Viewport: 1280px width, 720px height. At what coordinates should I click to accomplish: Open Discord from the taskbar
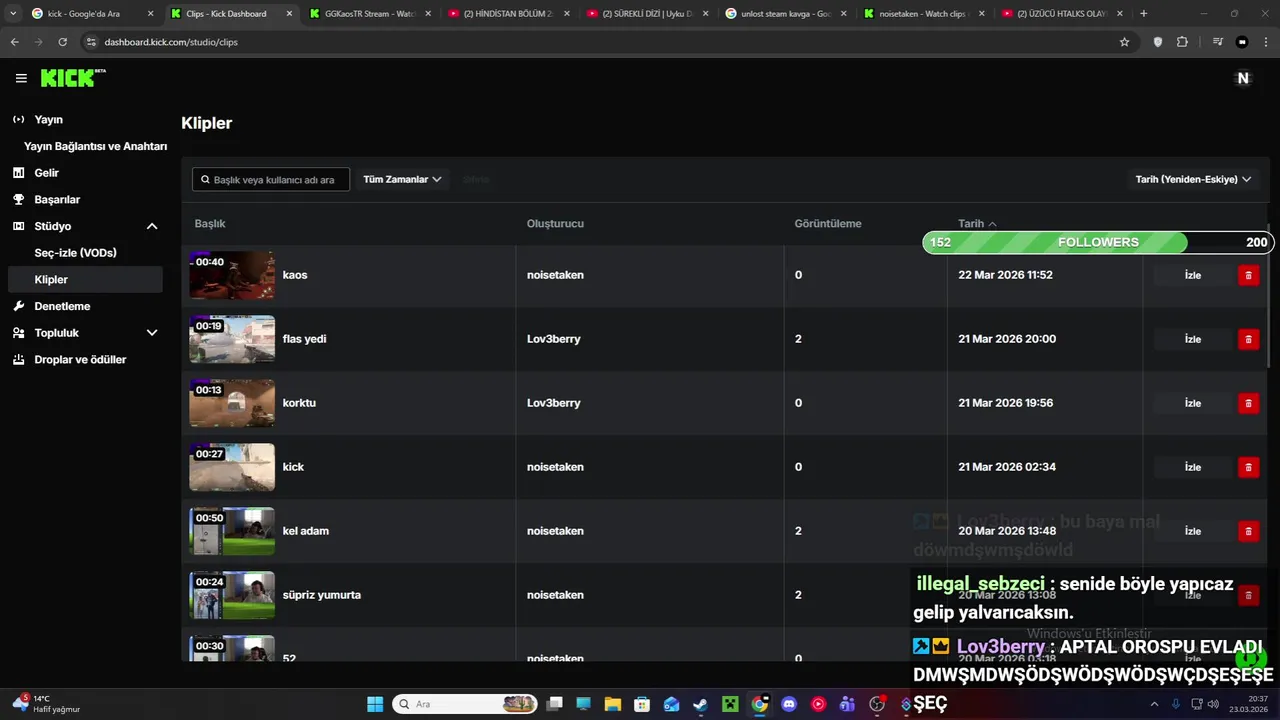(x=789, y=704)
